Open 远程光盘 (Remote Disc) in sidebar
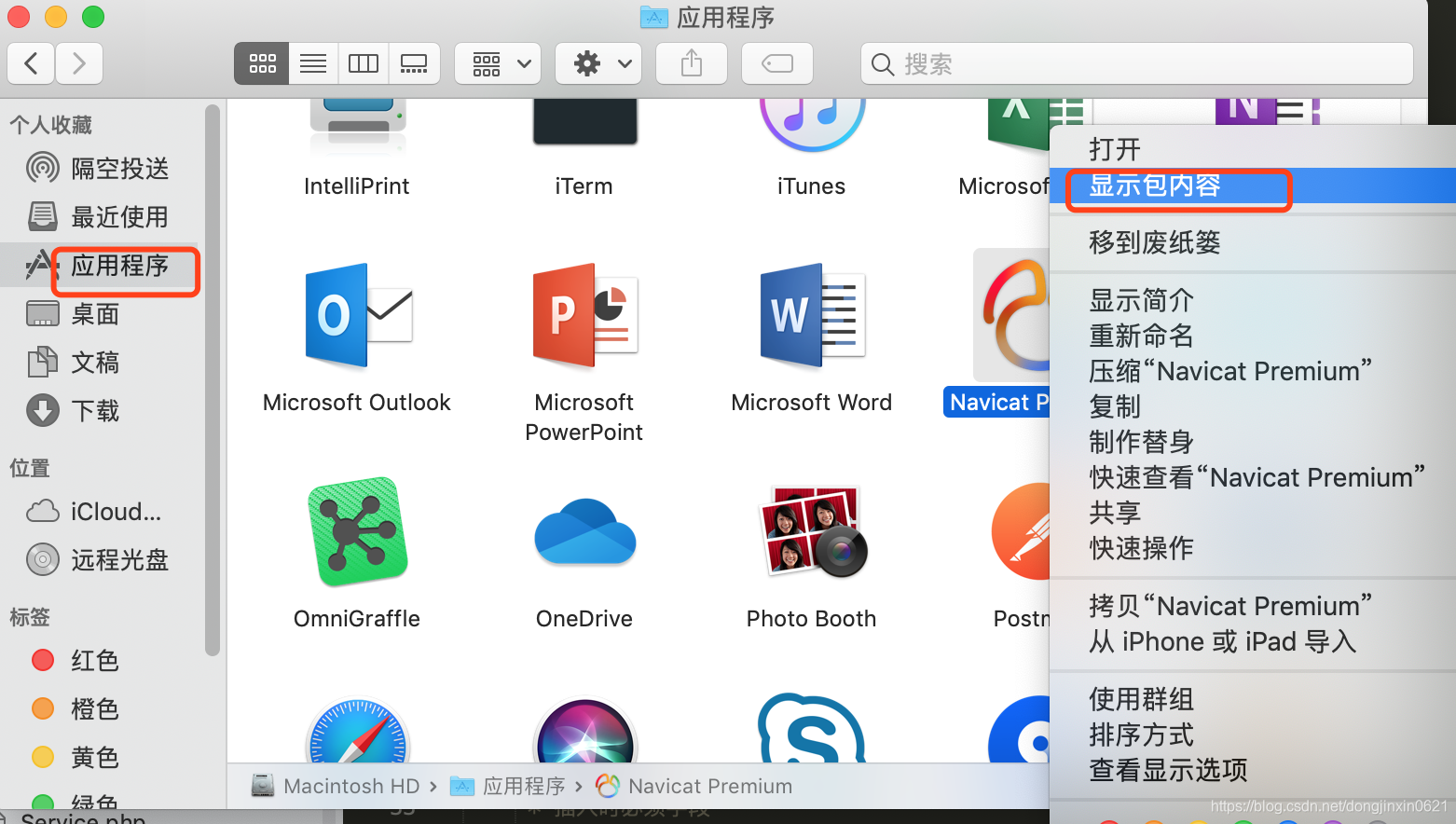This screenshot has height=824, width=1456. [99, 560]
